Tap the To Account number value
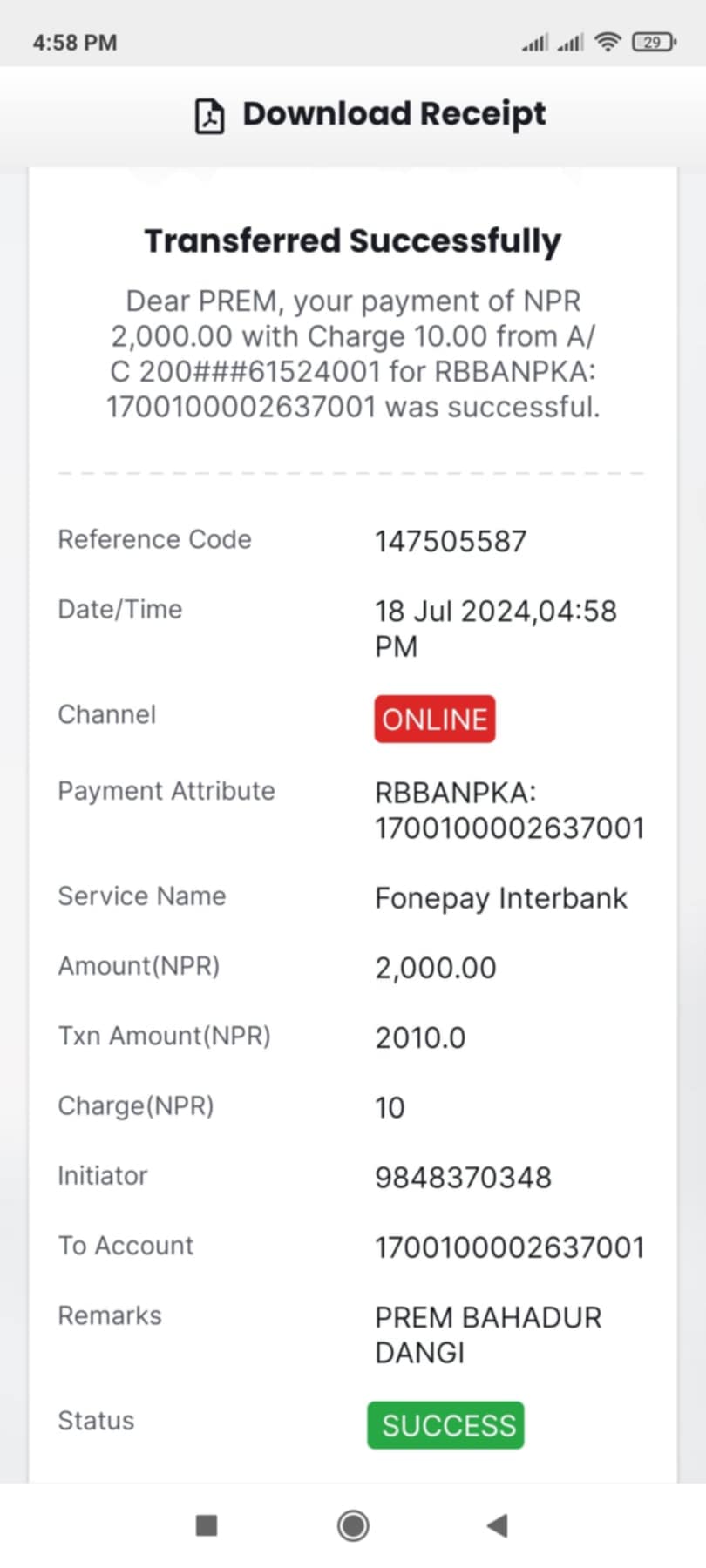The image size is (706, 1568). point(510,1247)
